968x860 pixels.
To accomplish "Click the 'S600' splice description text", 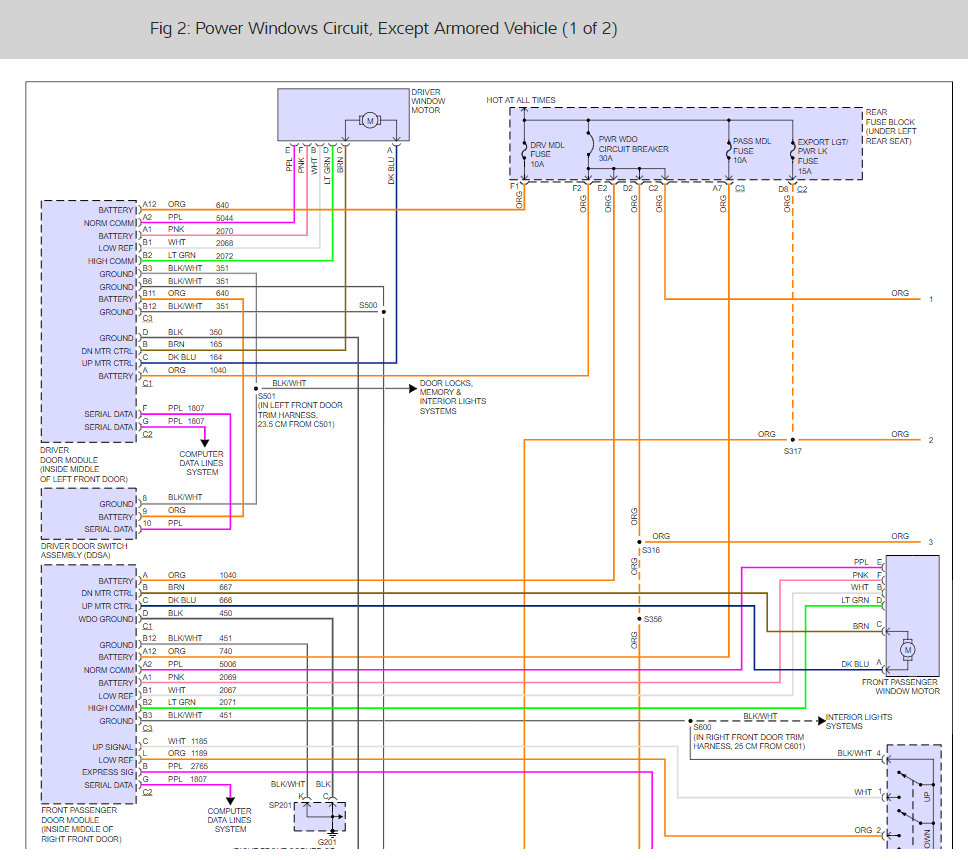I will point(749,737).
